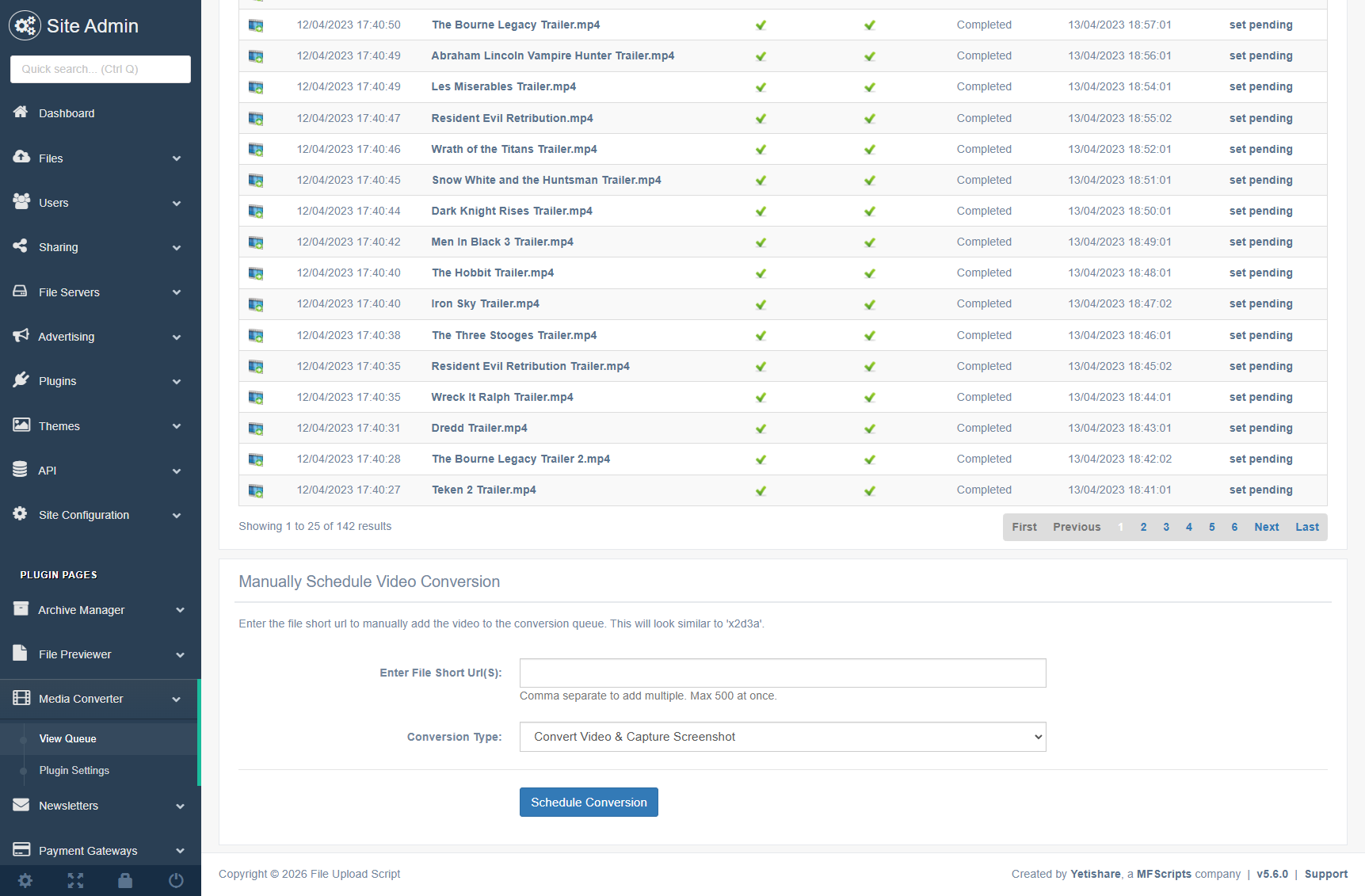Open the Conversion Type dropdown
Image resolution: width=1365 pixels, height=896 pixels.
coord(782,737)
